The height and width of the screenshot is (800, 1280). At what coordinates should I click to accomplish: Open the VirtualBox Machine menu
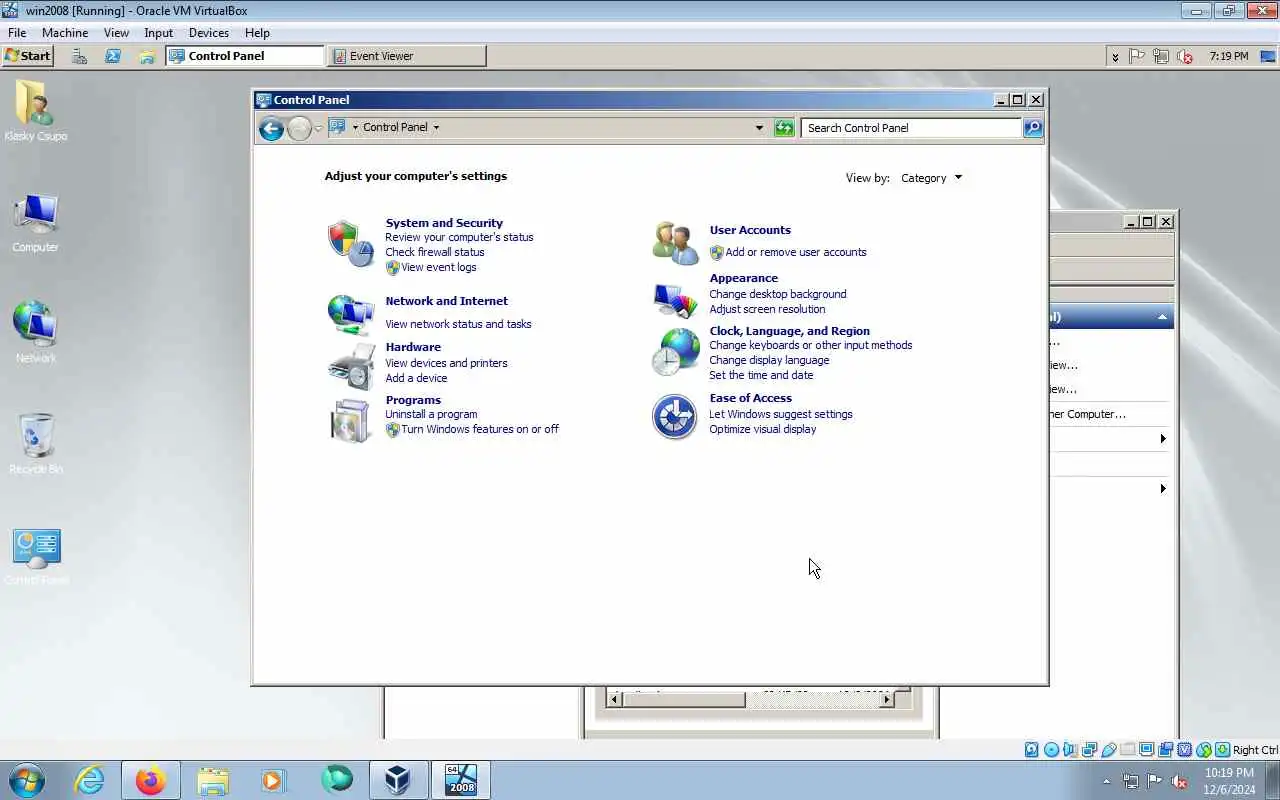65,33
